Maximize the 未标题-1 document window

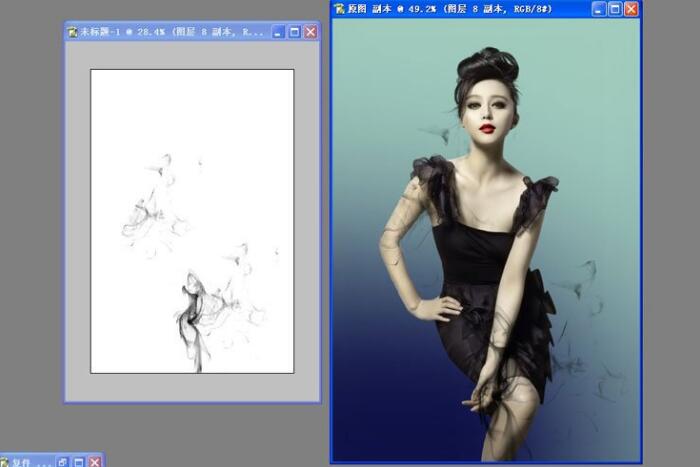(294, 32)
